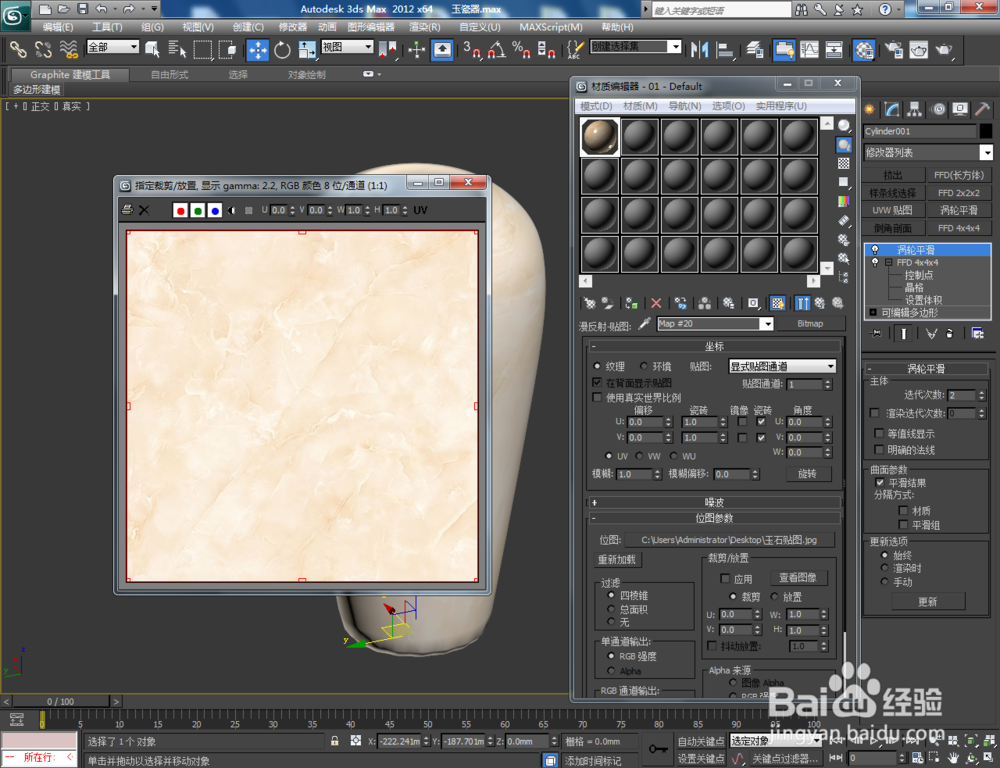Open Render Setup teapot icon
This screenshot has width=1000, height=768.
[x=893, y=50]
